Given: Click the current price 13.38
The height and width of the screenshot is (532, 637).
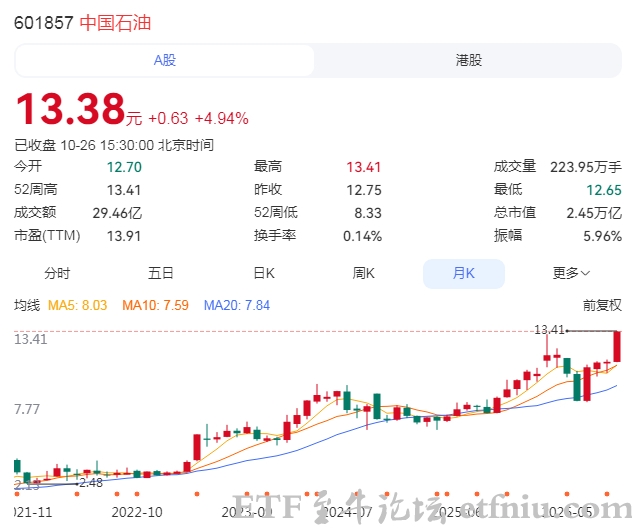Looking at the screenshot, I should [x=70, y=109].
